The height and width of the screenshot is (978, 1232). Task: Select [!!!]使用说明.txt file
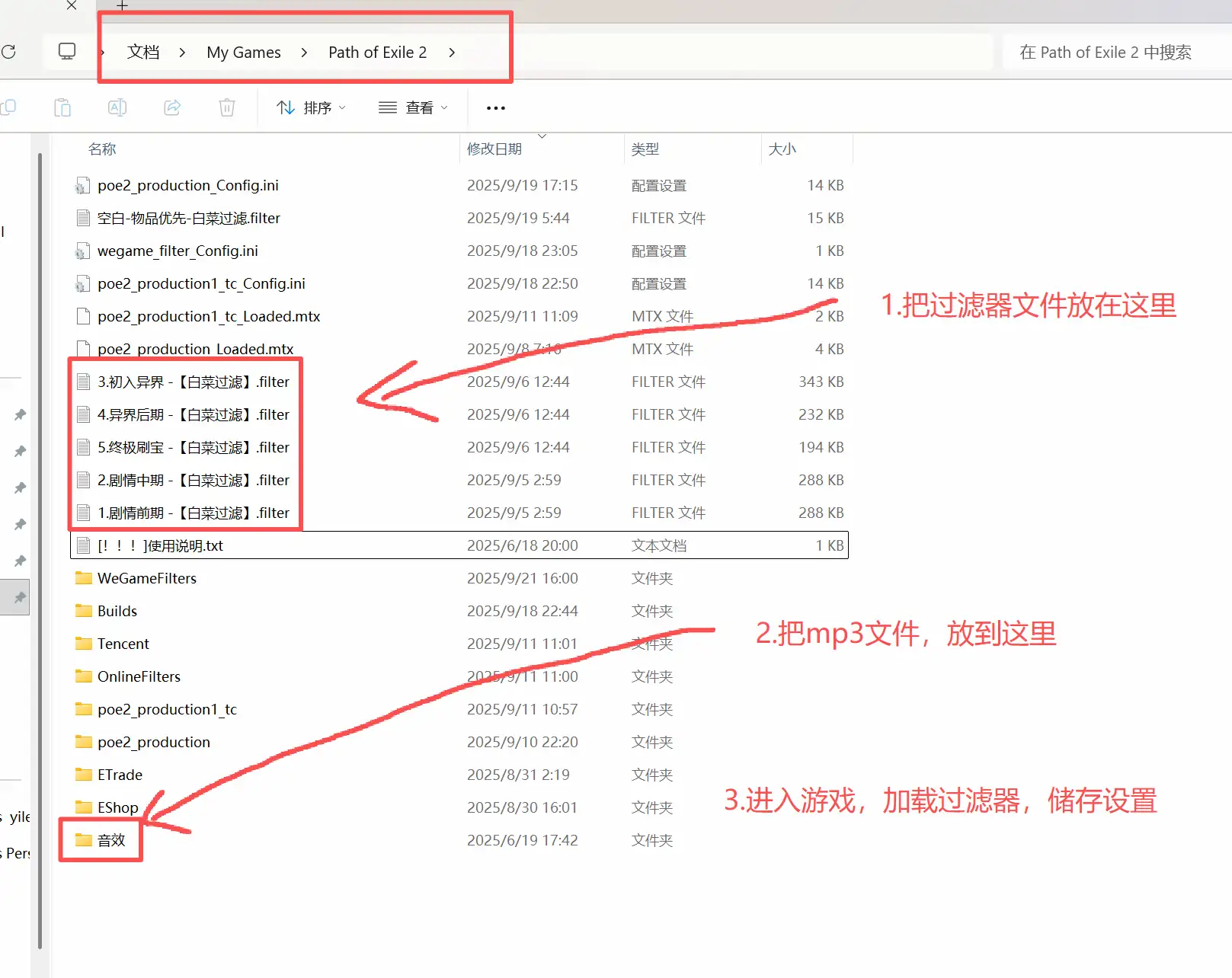160,546
